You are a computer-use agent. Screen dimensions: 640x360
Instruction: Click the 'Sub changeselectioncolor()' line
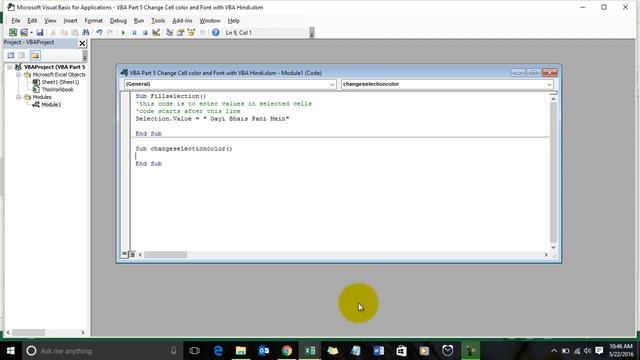point(184,149)
